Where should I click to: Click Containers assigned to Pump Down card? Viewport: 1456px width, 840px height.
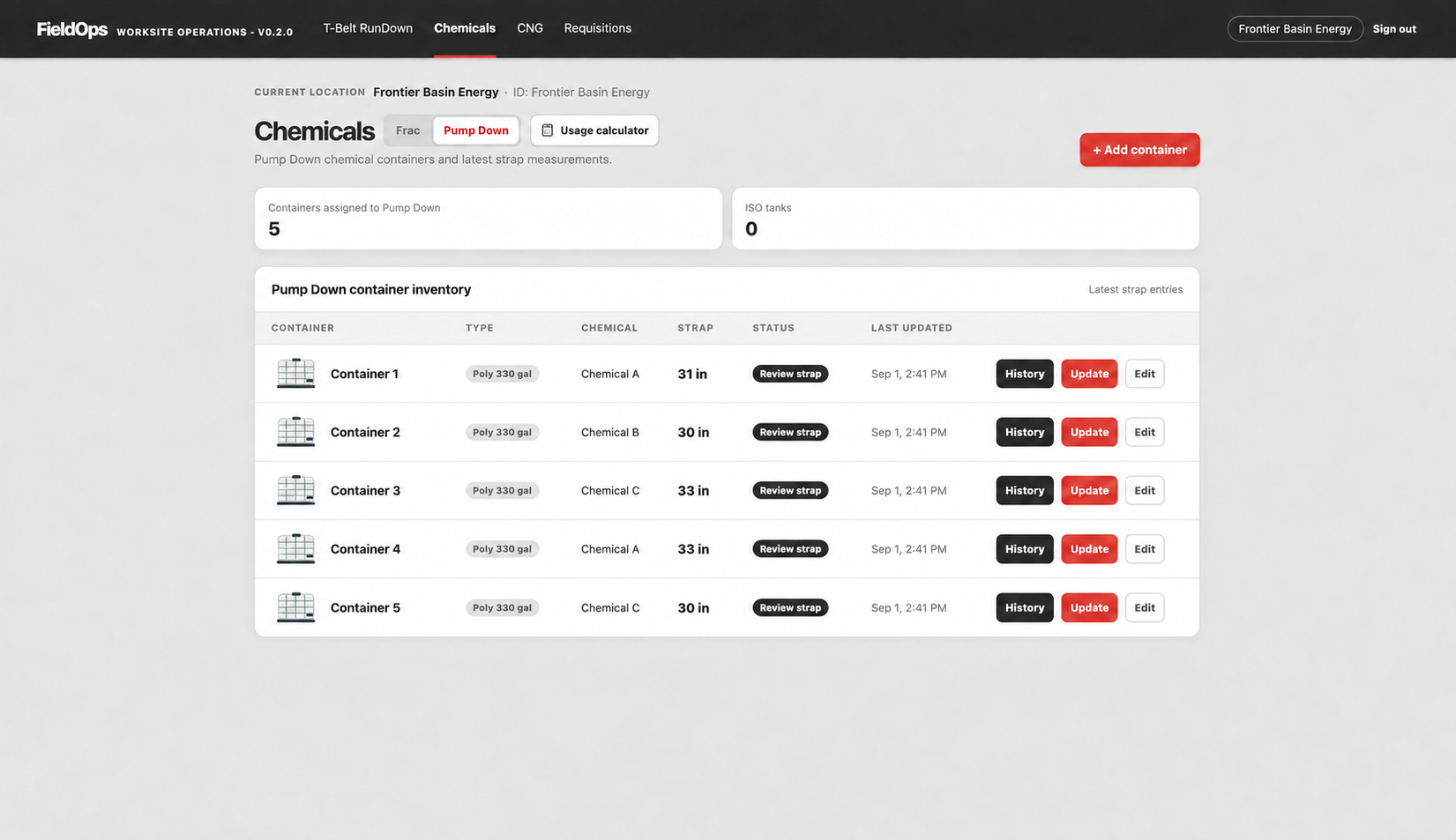(x=489, y=219)
